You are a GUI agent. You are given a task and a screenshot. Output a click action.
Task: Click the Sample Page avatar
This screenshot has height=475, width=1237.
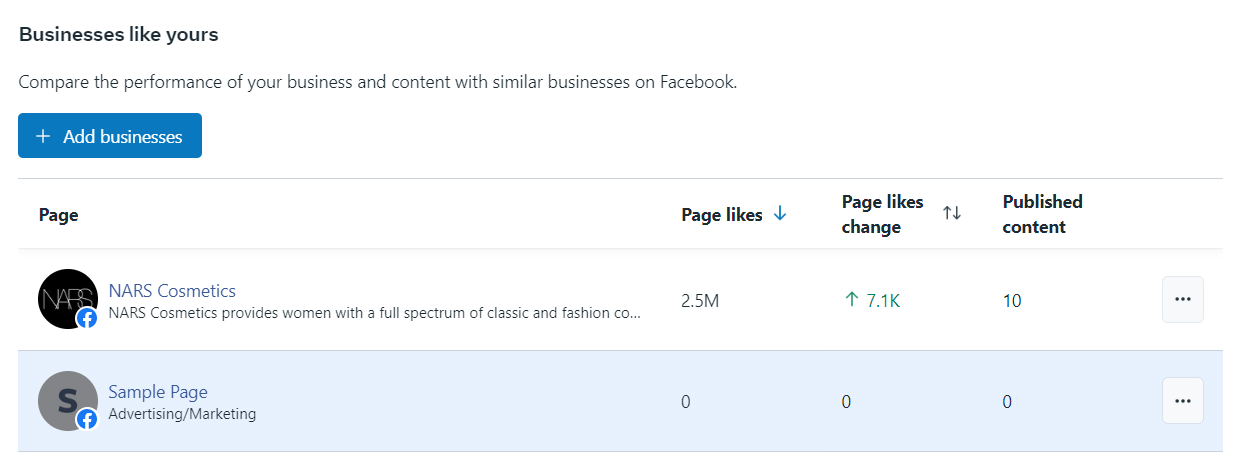click(65, 399)
